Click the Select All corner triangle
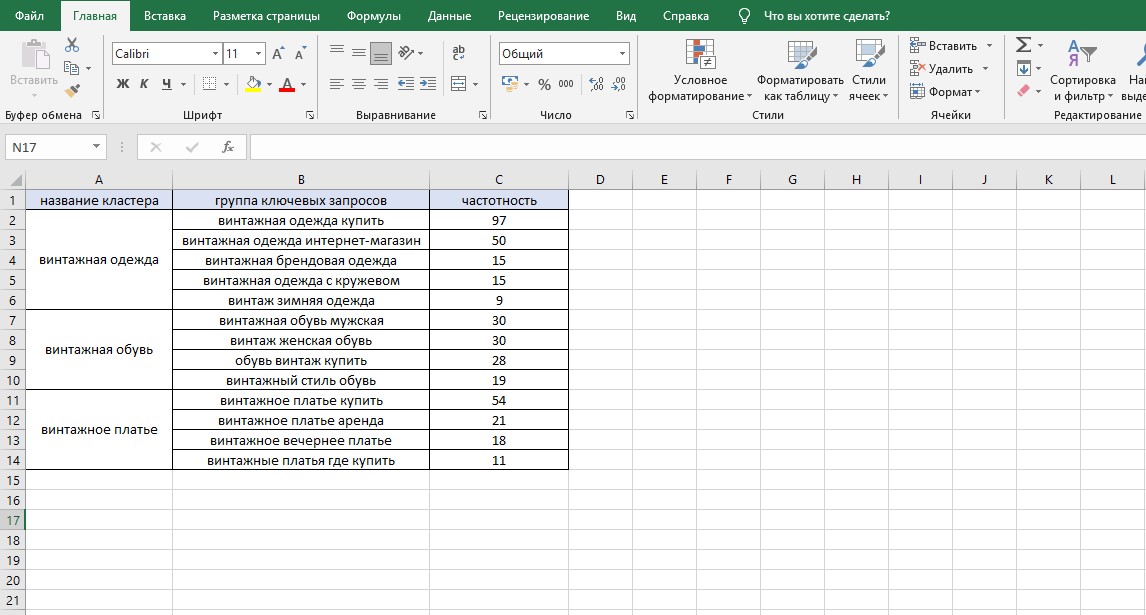The image size is (1146, 615). tap(15, 180)
